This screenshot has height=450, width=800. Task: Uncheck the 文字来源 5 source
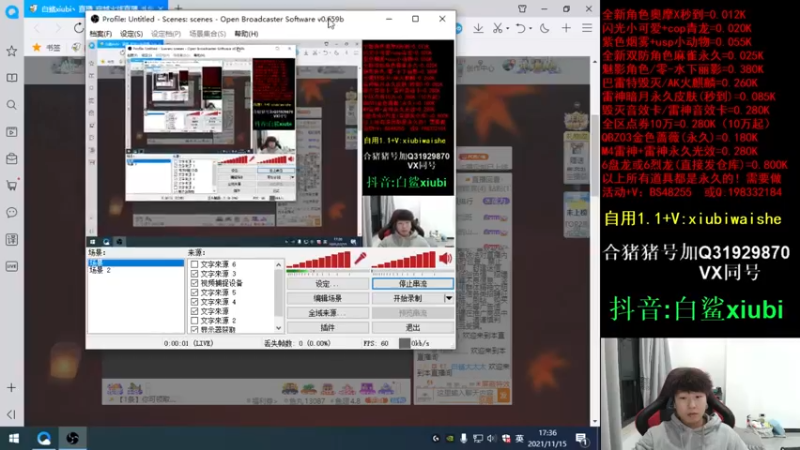click(194, 292)
